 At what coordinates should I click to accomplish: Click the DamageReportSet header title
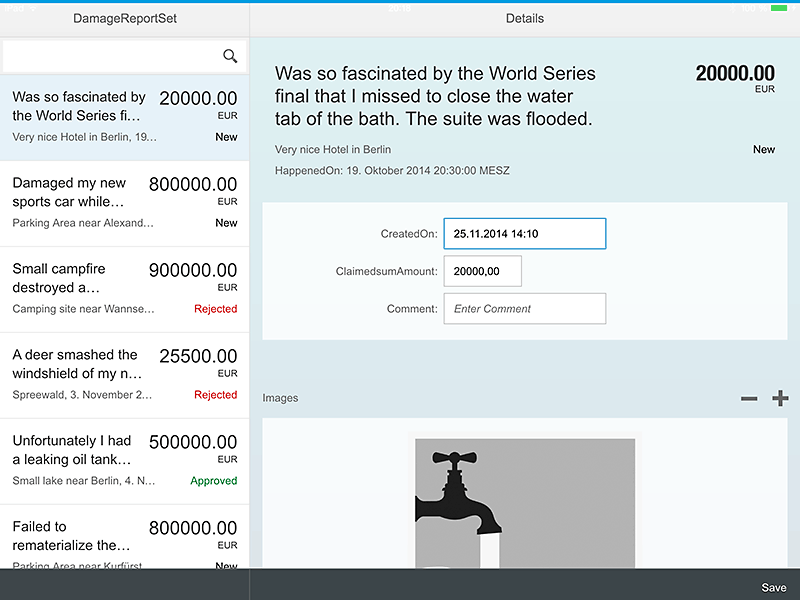(125, 19)
